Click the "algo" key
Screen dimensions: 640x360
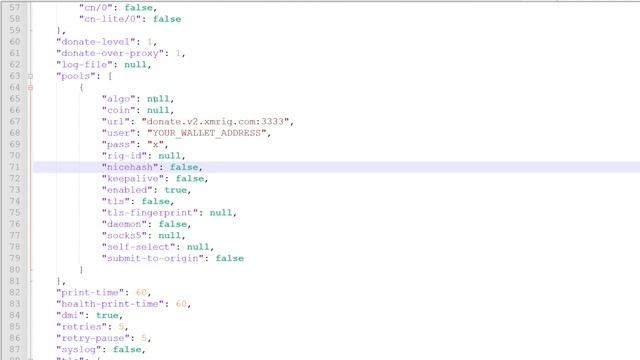pos(118,99)
